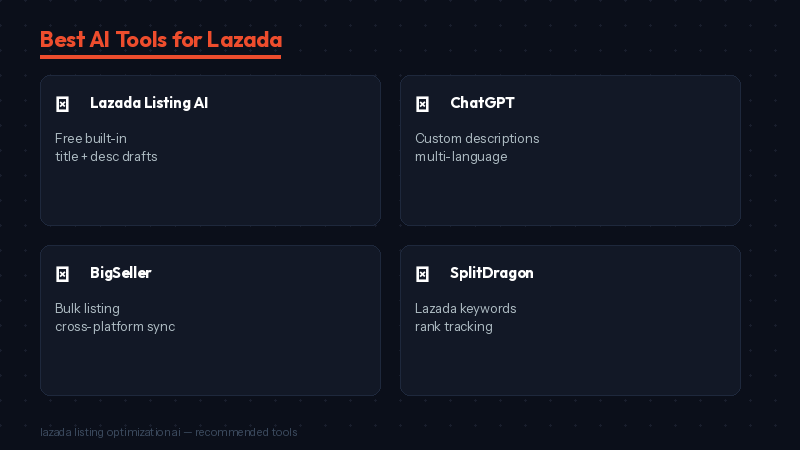Screen dimensions: 800x450
Task: Click the orange underline beneath the title
Action: coord(160,57)
